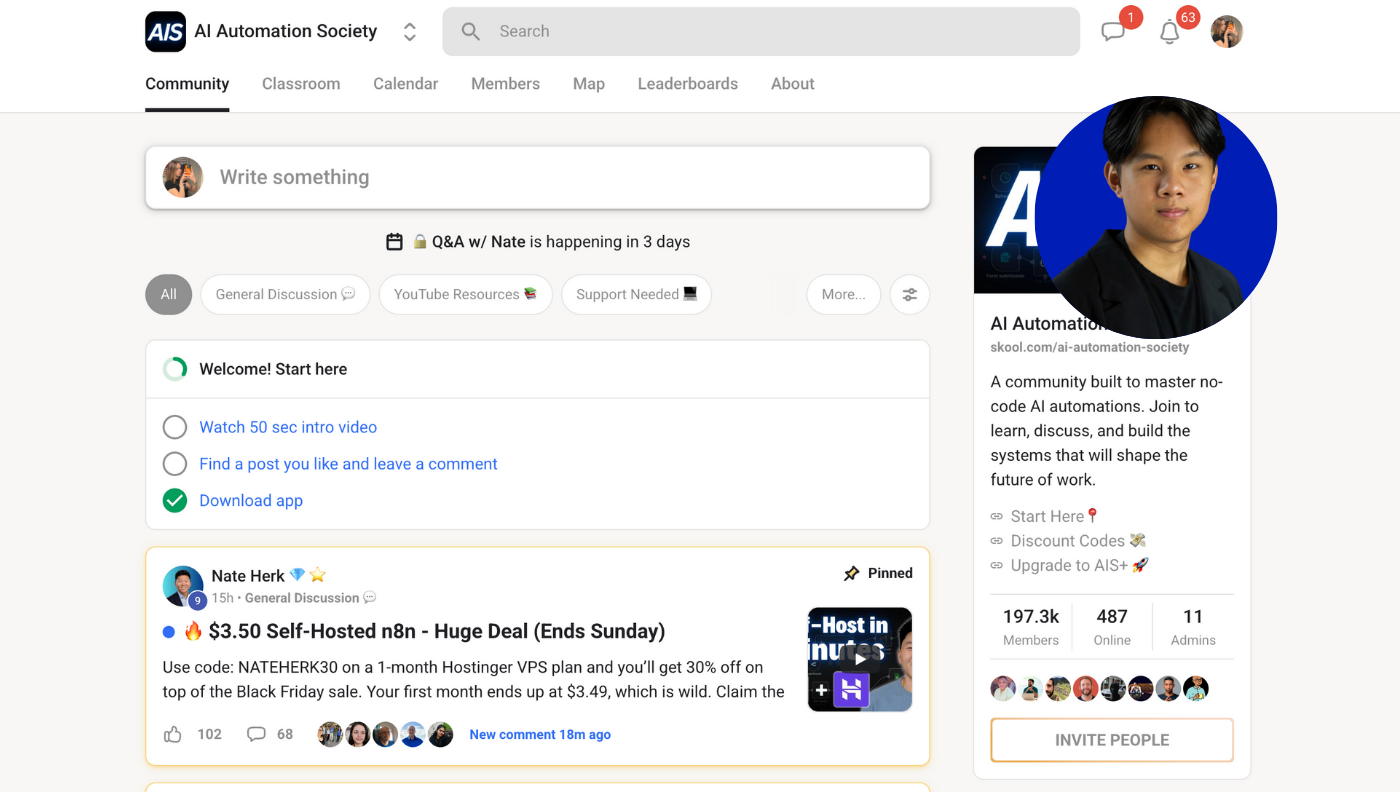Select the All category filter
The width and height of the screenshot is (1400, 792).
[x=168, y=295]
